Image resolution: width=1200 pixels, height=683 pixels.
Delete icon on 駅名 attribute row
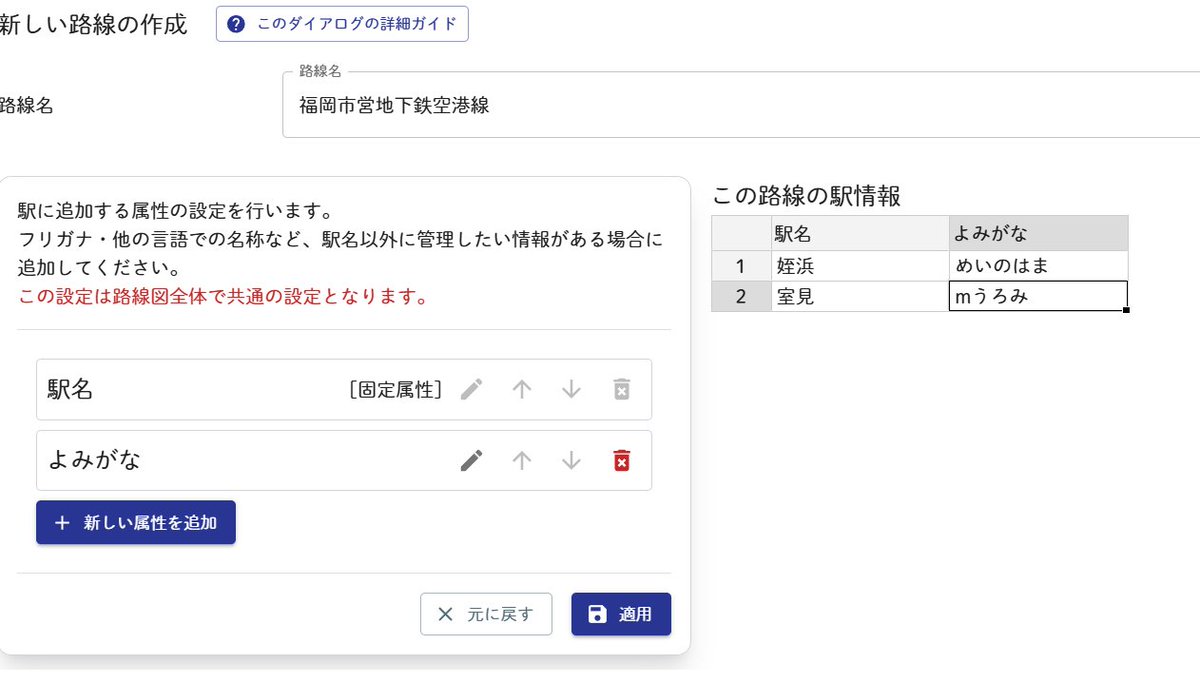tap(621, 389)
